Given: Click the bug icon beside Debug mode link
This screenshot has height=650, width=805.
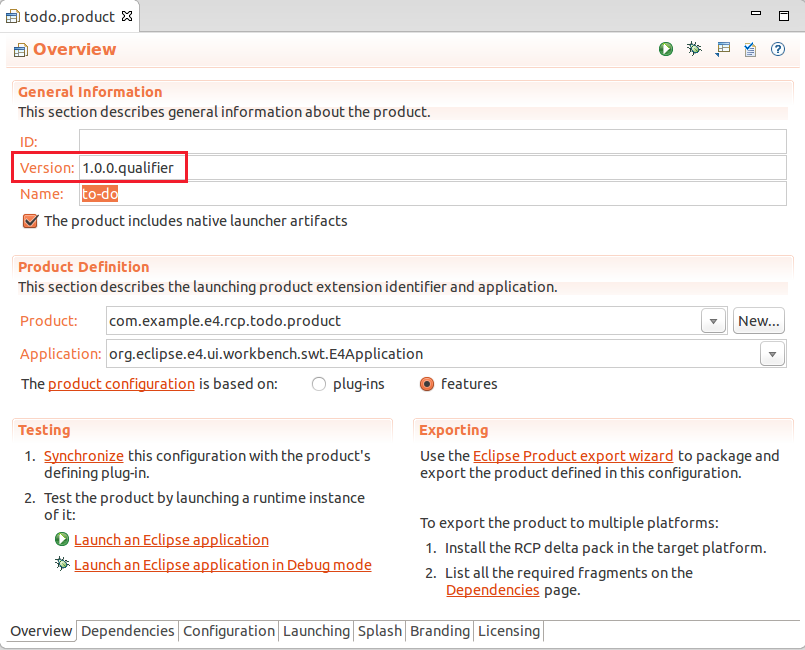Looking at the screenshot, I should pyautogui.click(x=62, y=564).
